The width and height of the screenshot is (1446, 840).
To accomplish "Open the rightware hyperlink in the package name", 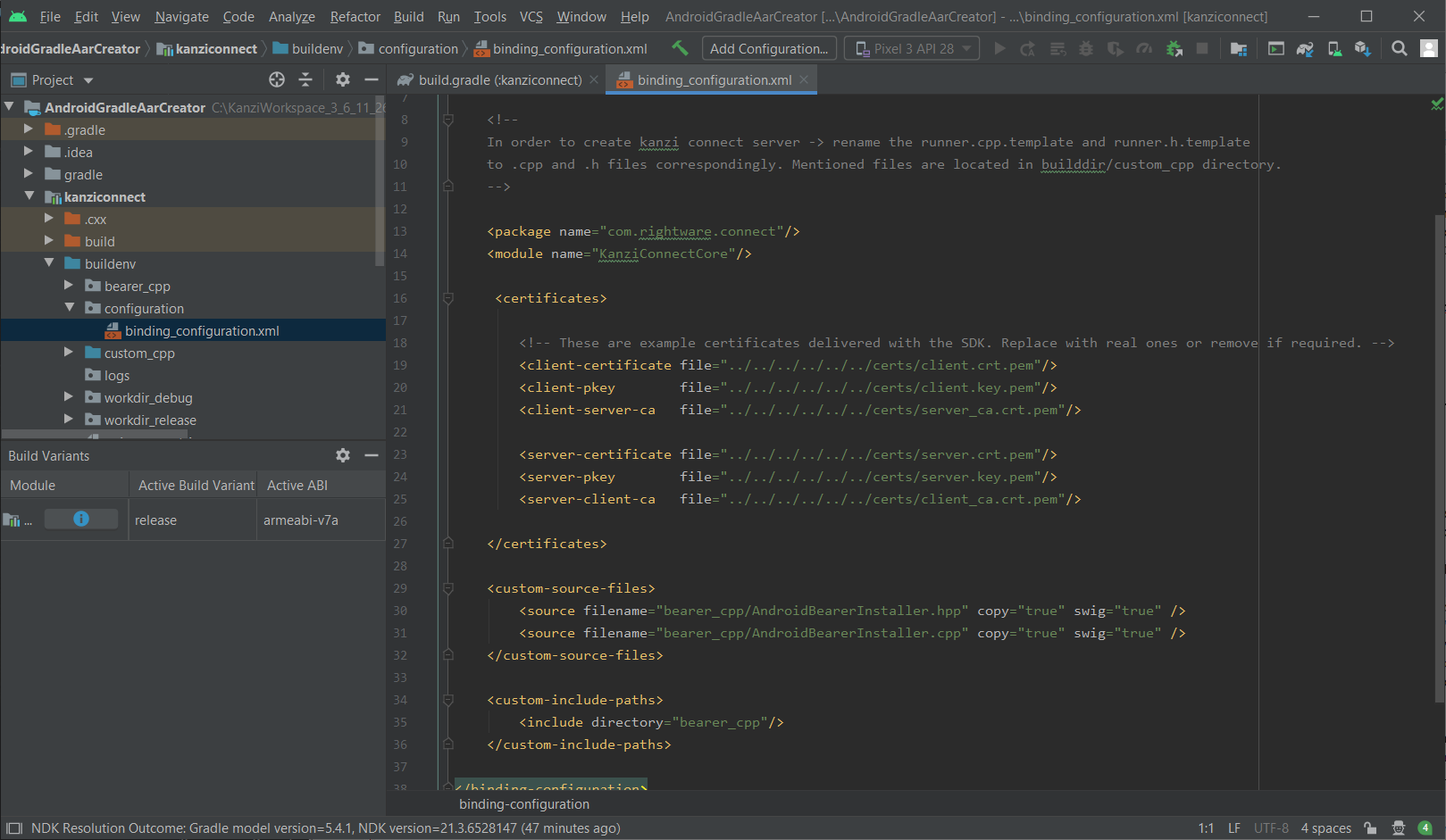I will coord(676,231).
